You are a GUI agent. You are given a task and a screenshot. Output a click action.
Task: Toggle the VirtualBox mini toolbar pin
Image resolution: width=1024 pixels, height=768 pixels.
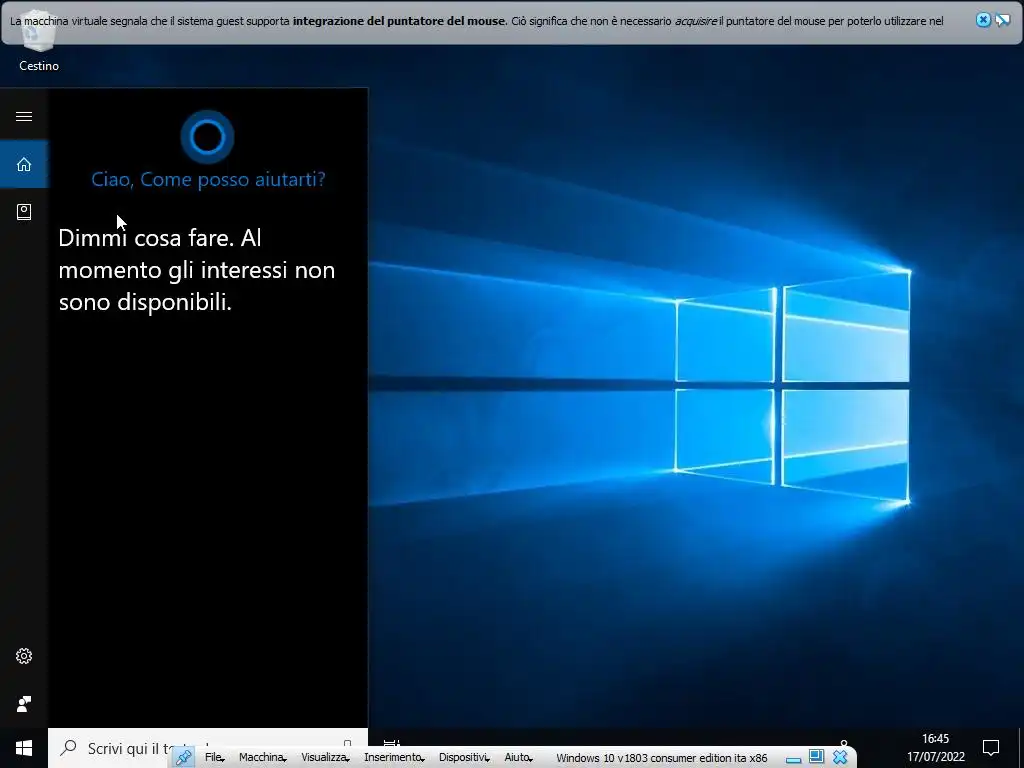[x=184, y=758]
